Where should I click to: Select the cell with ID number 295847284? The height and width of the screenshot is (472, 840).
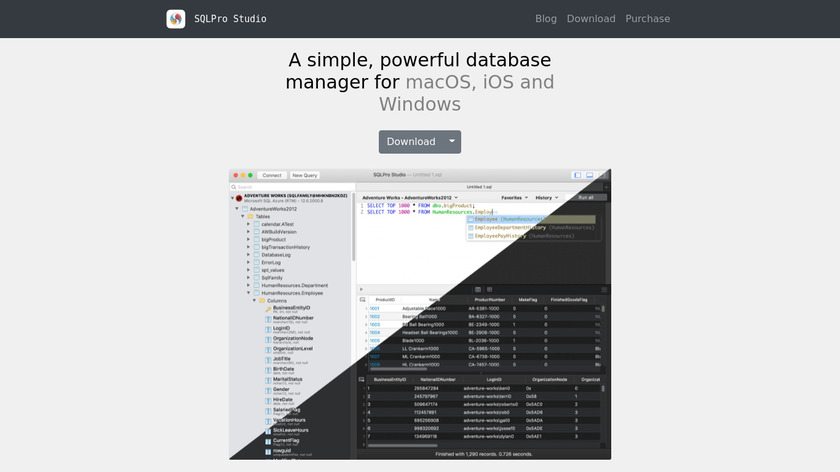click(x=426, y=388)
